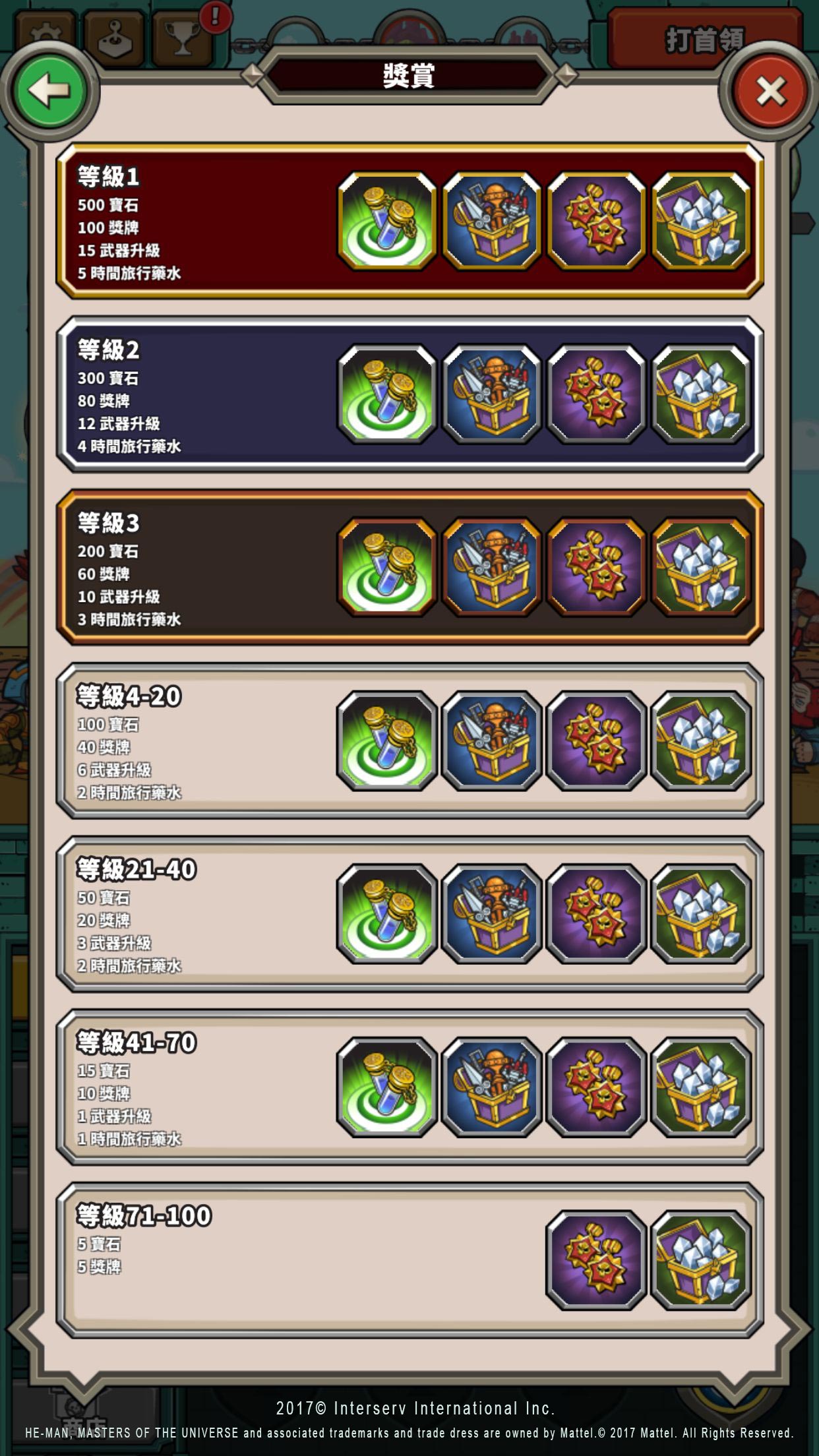Tap the medals icon in 等級41-70 row
The image size is (819, 1456).
[x=596, y=1087]
